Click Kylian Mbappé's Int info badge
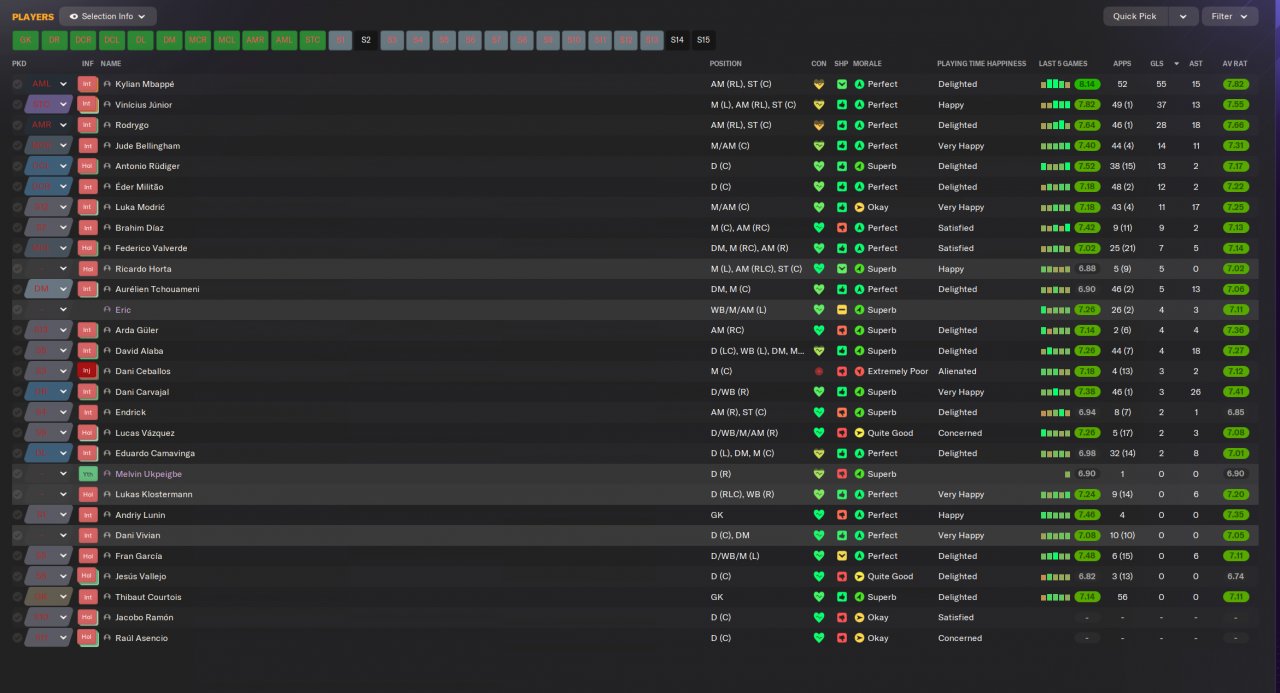This screenshot has width=1280, height=693. [87, 84]
